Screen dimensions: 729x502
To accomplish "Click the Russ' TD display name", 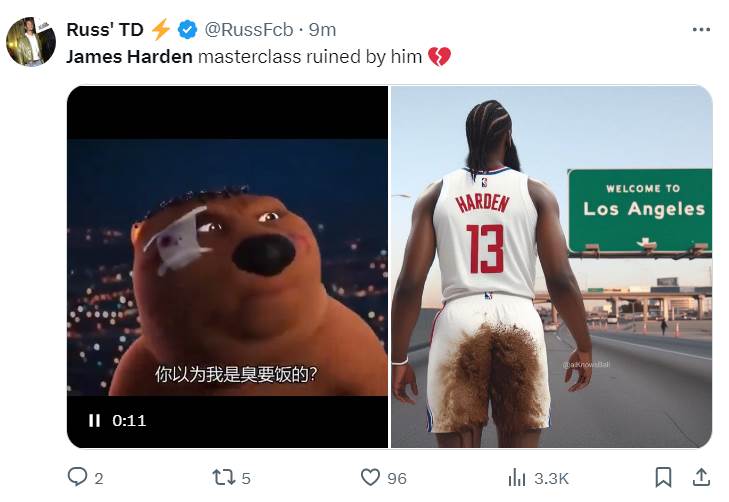I will tap(105, 30).
